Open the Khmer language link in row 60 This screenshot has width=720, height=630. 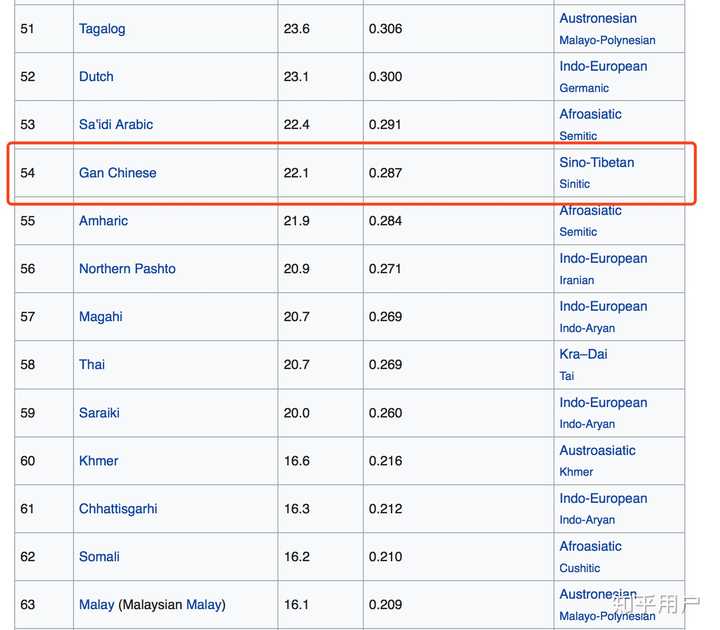pyautogui.click(x=98, y=461)
